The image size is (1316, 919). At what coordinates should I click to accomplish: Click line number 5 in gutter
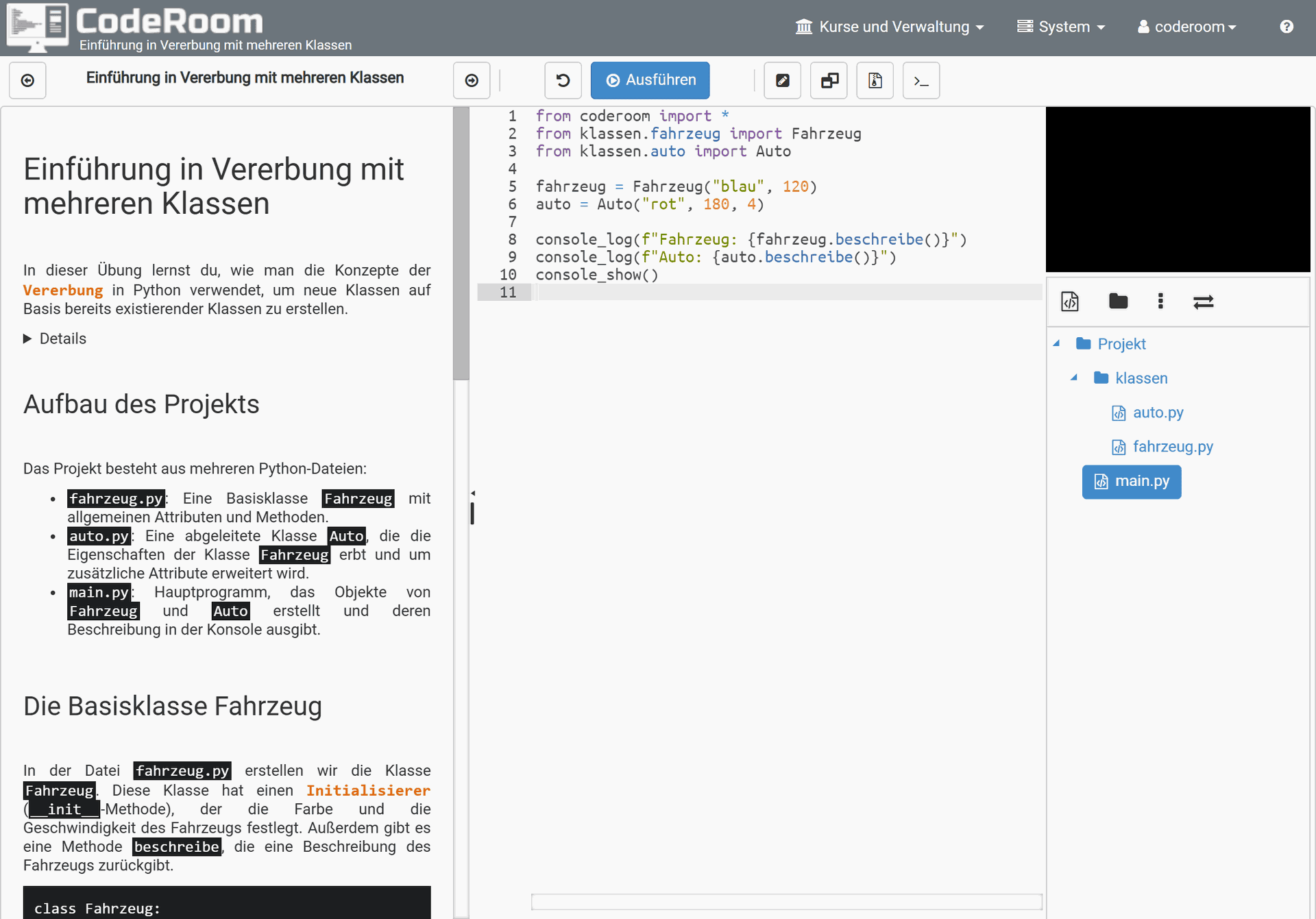pyautogui.click(x=512, y=186)
